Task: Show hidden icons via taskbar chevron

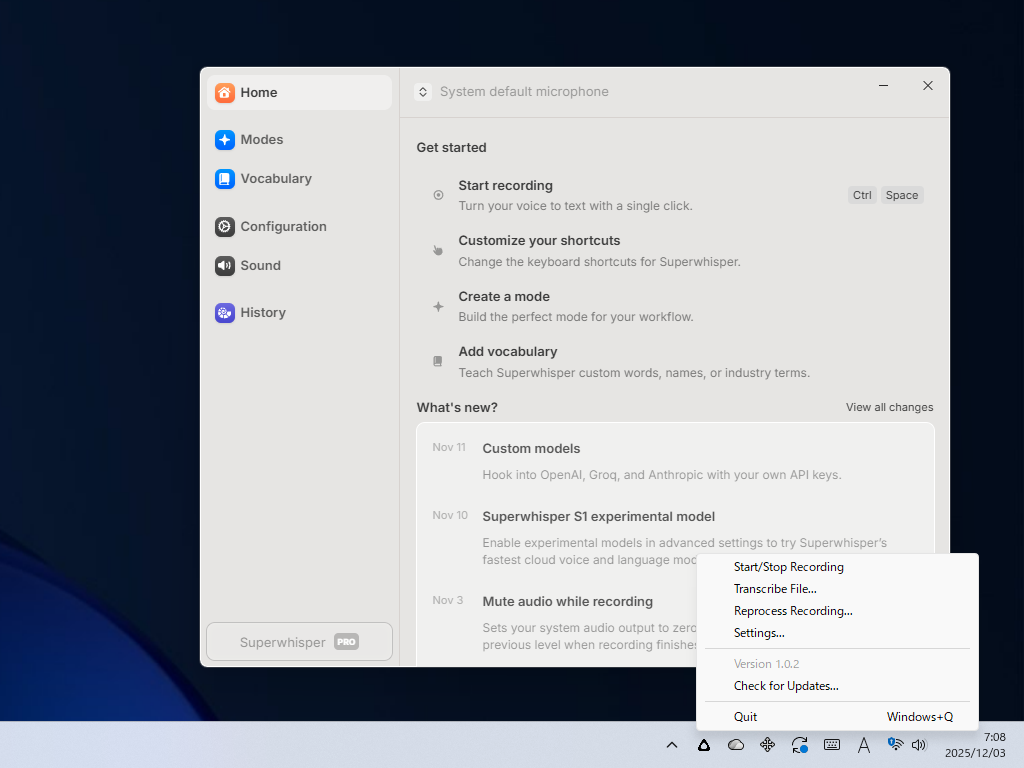Action: pyautogui.click(x=672, y=745)
